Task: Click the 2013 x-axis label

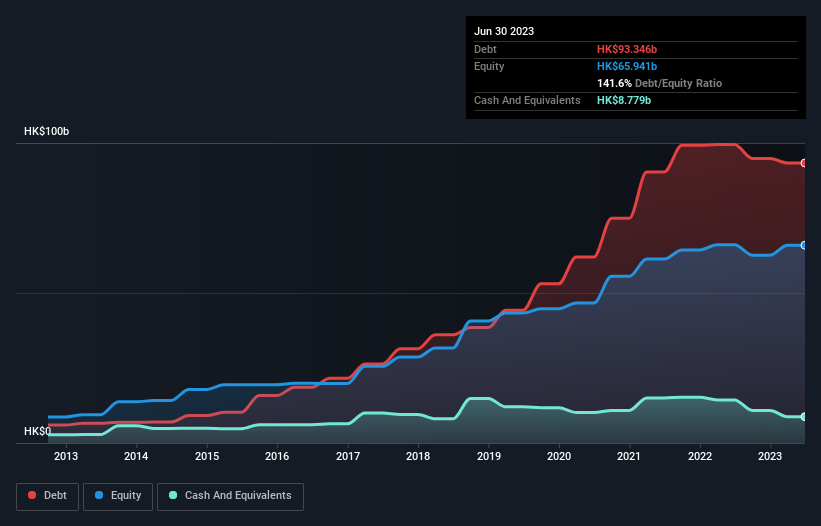Action: 66,456
